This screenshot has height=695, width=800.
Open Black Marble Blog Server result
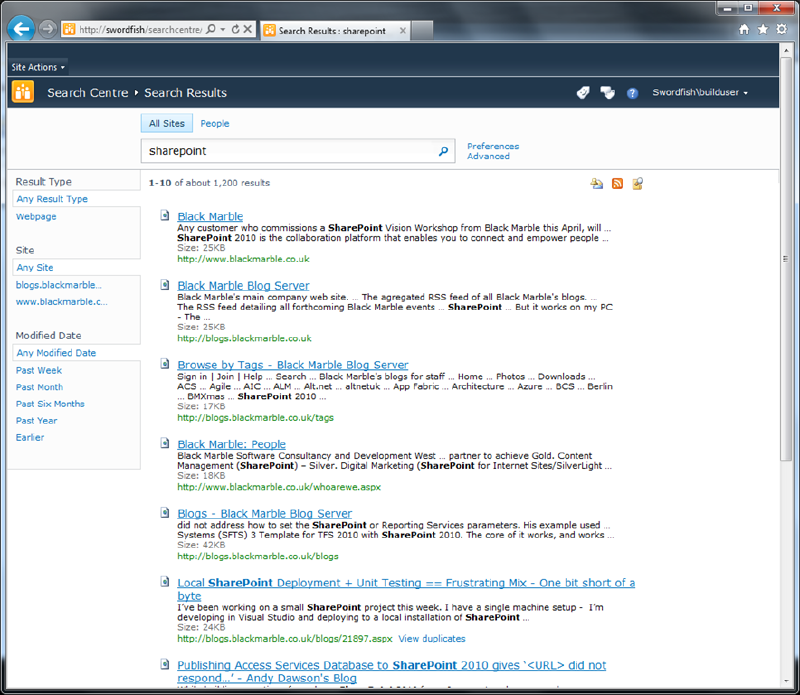tap(243, 286)
